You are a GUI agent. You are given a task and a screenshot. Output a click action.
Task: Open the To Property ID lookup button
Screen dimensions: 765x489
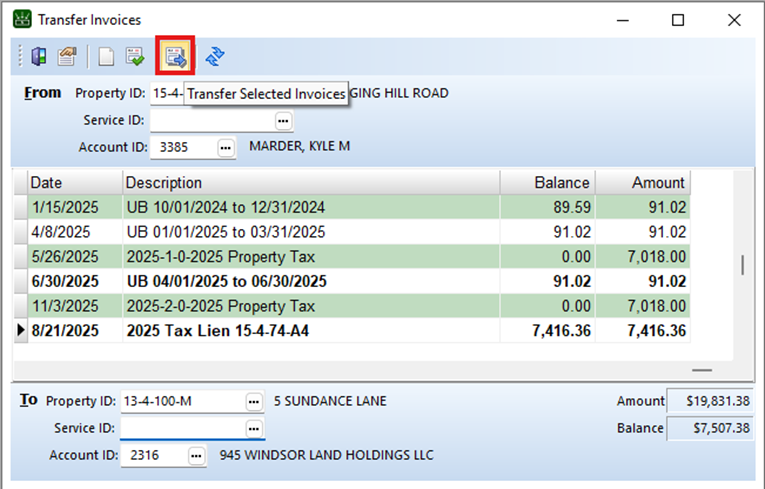click(x=254, y=401)
